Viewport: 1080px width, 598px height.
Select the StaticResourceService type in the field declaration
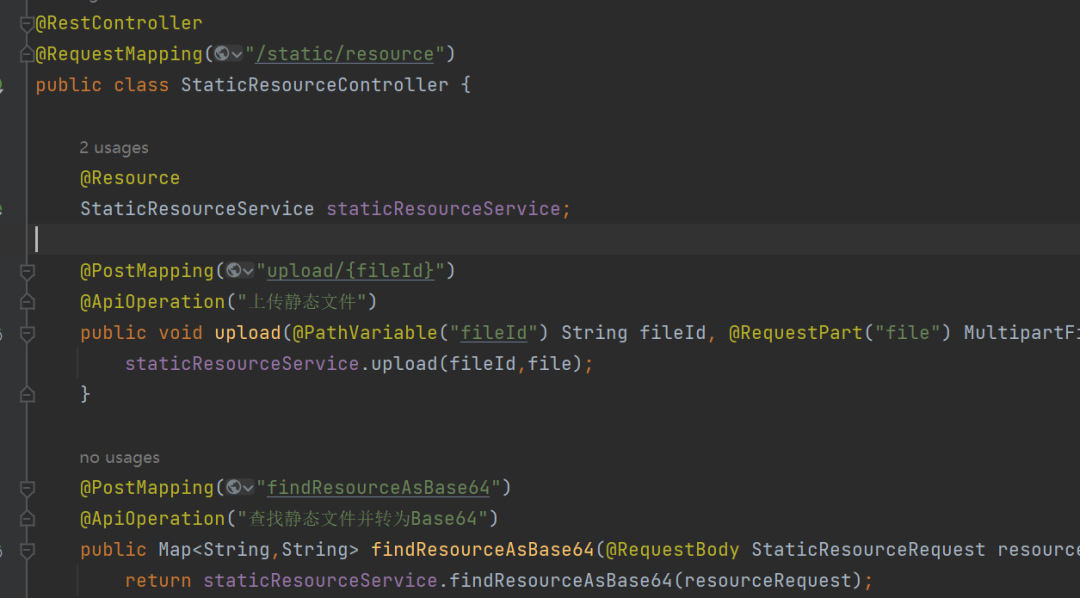(197, 209)
